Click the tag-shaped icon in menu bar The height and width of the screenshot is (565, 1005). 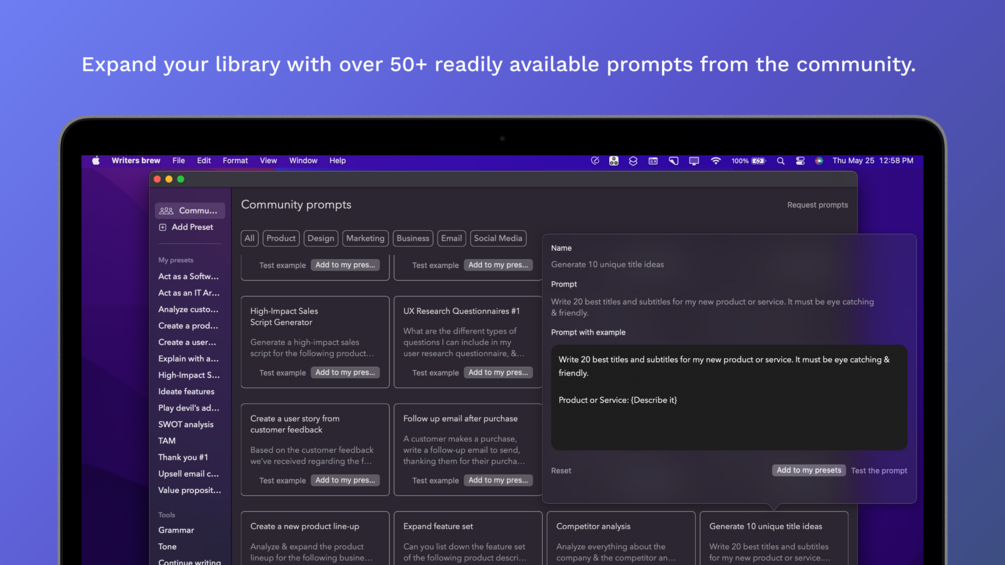[673, 161]
